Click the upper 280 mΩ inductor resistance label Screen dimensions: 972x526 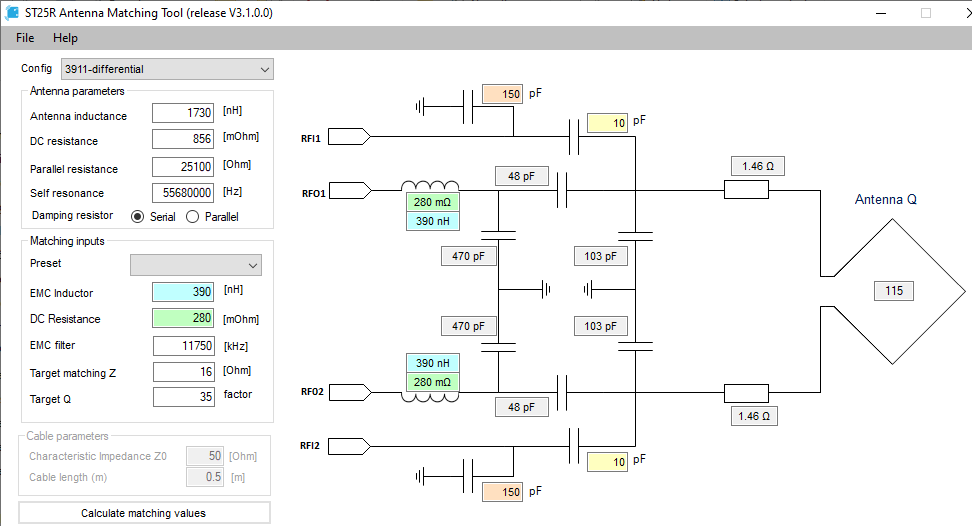tap(433, 202)
